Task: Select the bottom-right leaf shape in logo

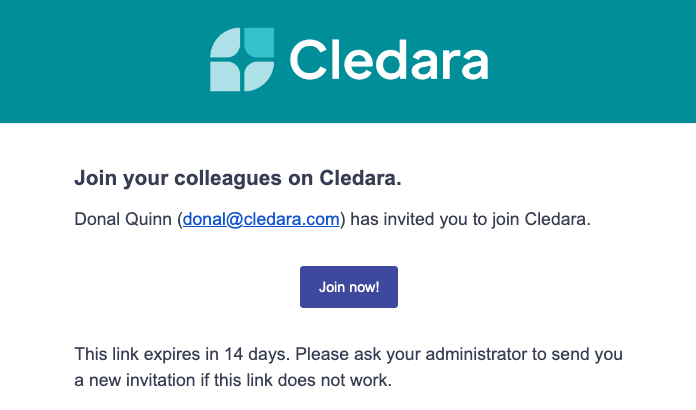Action: click(259, 76)
